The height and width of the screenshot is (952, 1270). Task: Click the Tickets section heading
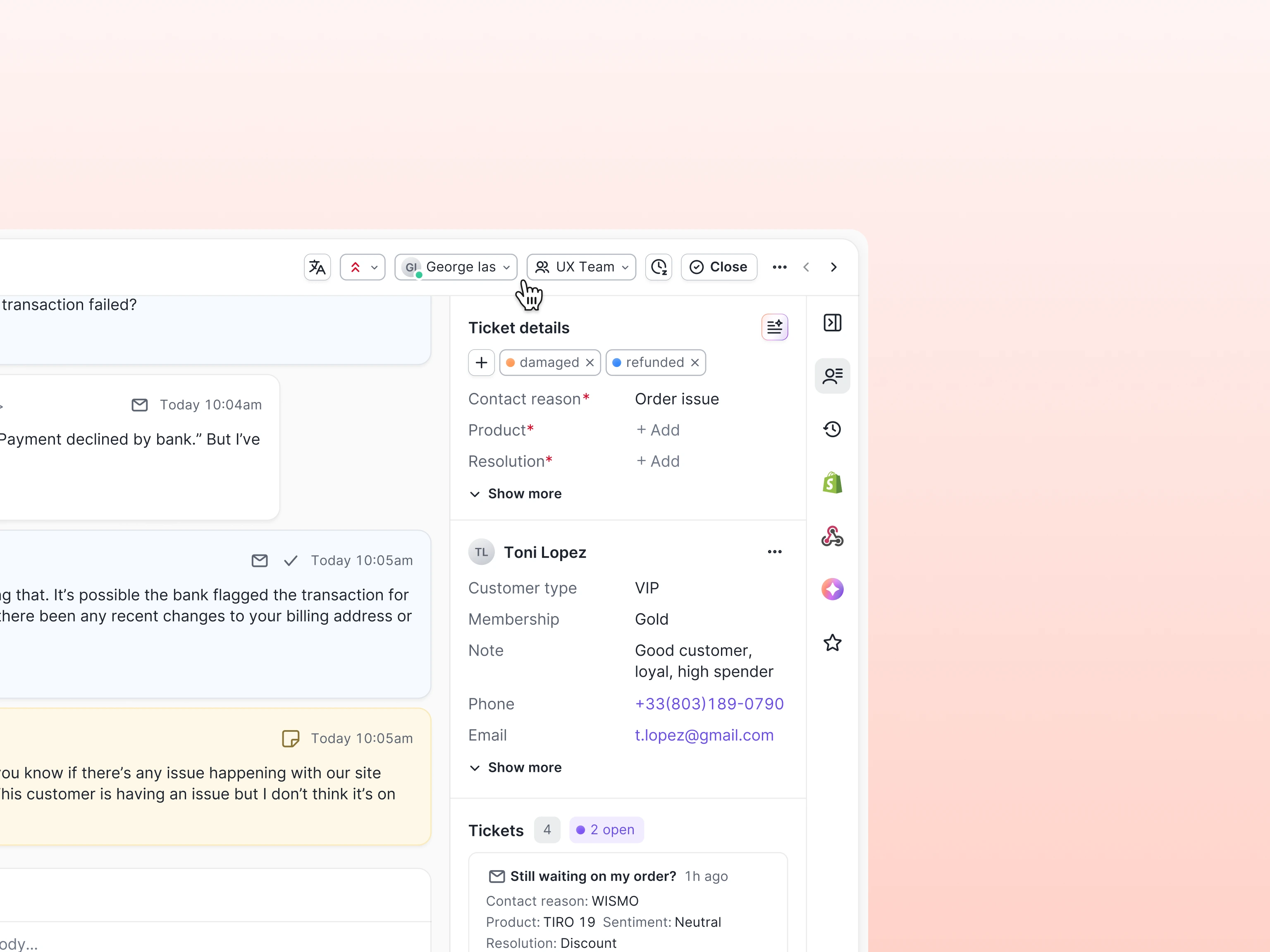(496, 831)
